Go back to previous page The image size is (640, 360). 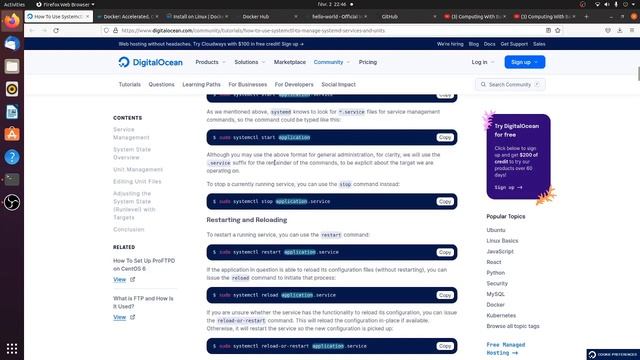tap(32, 31)
